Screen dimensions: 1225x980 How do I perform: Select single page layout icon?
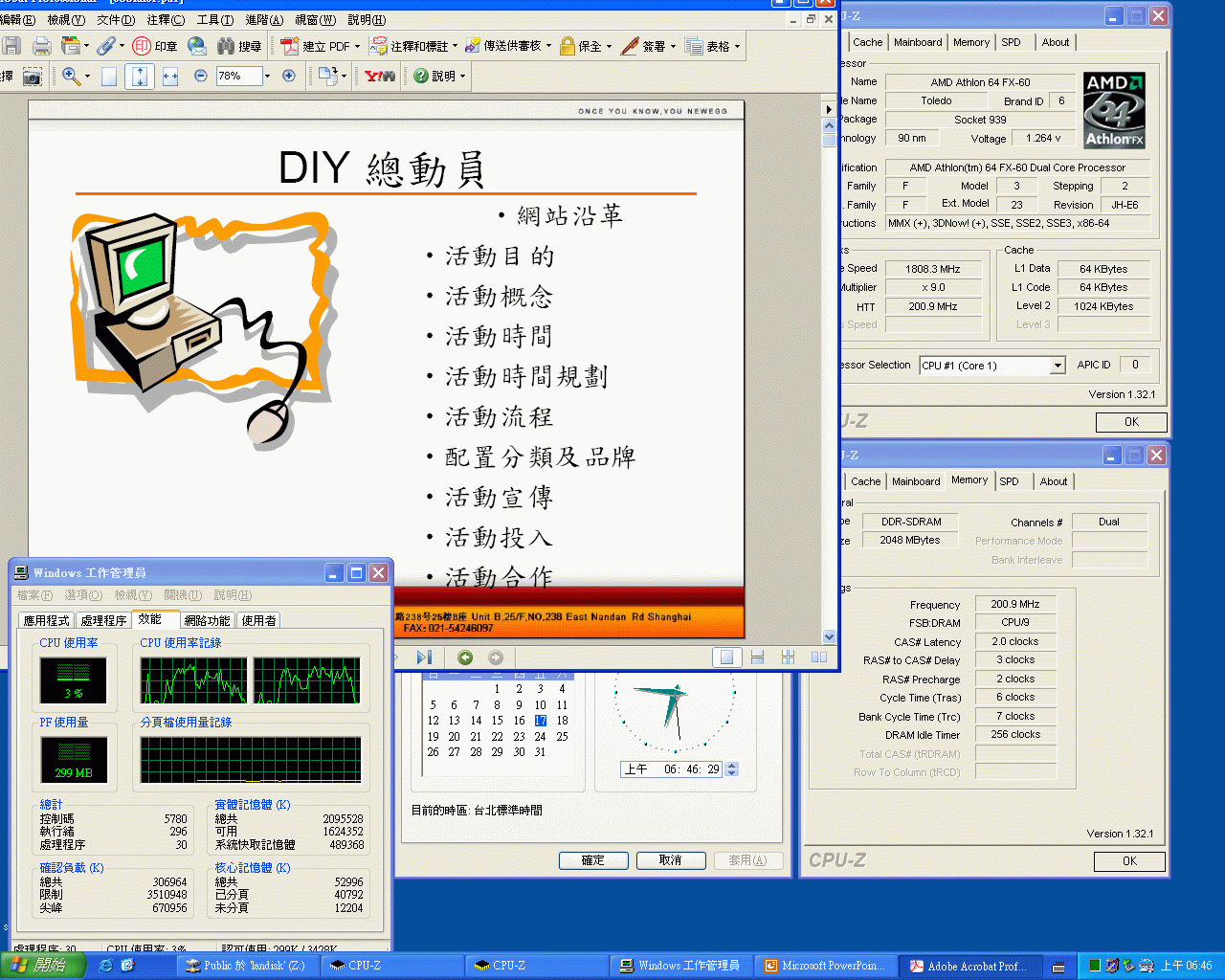coord(726,657)
